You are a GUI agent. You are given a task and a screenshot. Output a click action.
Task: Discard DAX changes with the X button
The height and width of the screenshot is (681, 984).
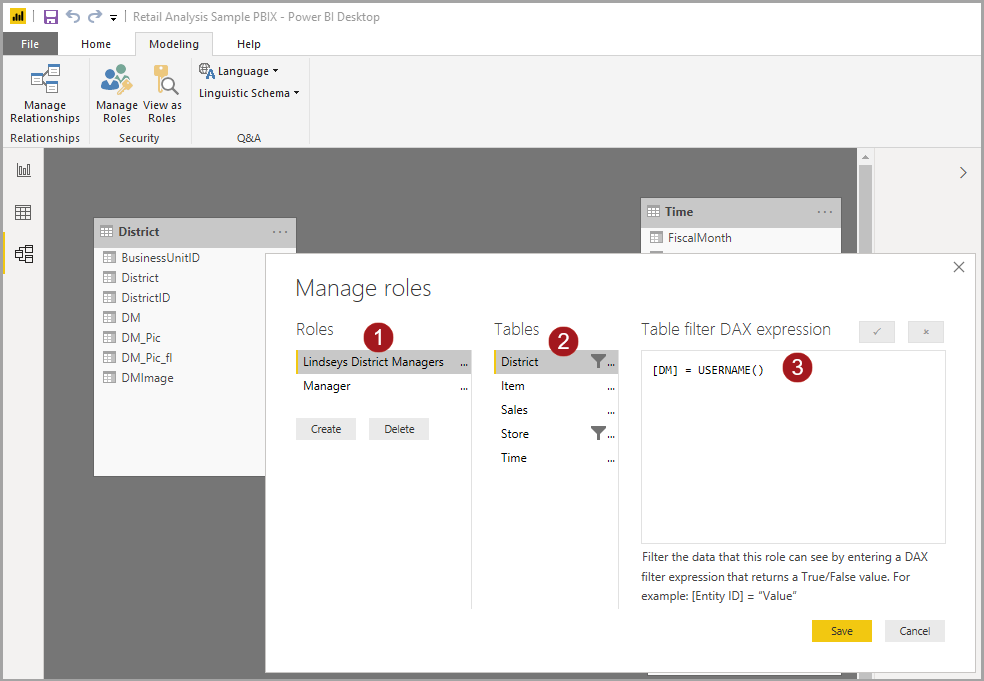926,332
